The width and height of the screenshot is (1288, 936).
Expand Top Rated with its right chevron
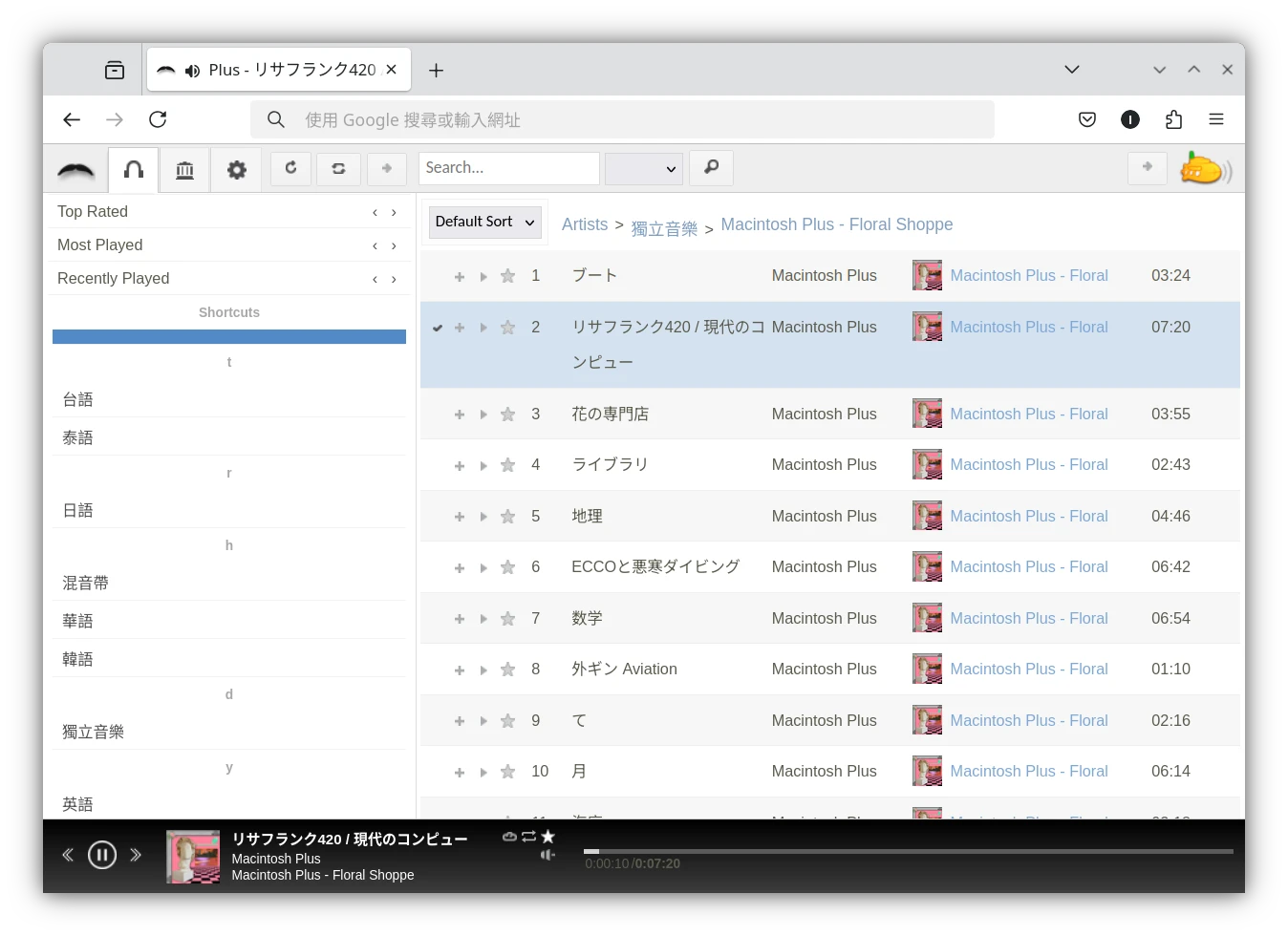pos(394,212)
